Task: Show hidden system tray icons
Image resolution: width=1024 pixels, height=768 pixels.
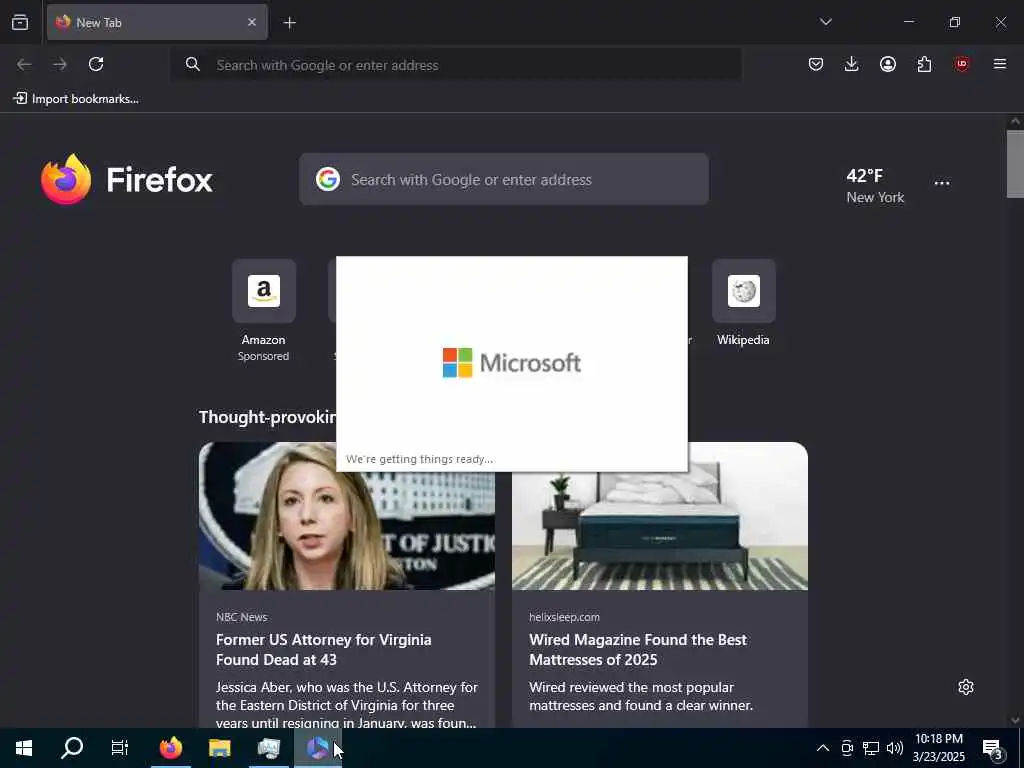Action: 823,748
